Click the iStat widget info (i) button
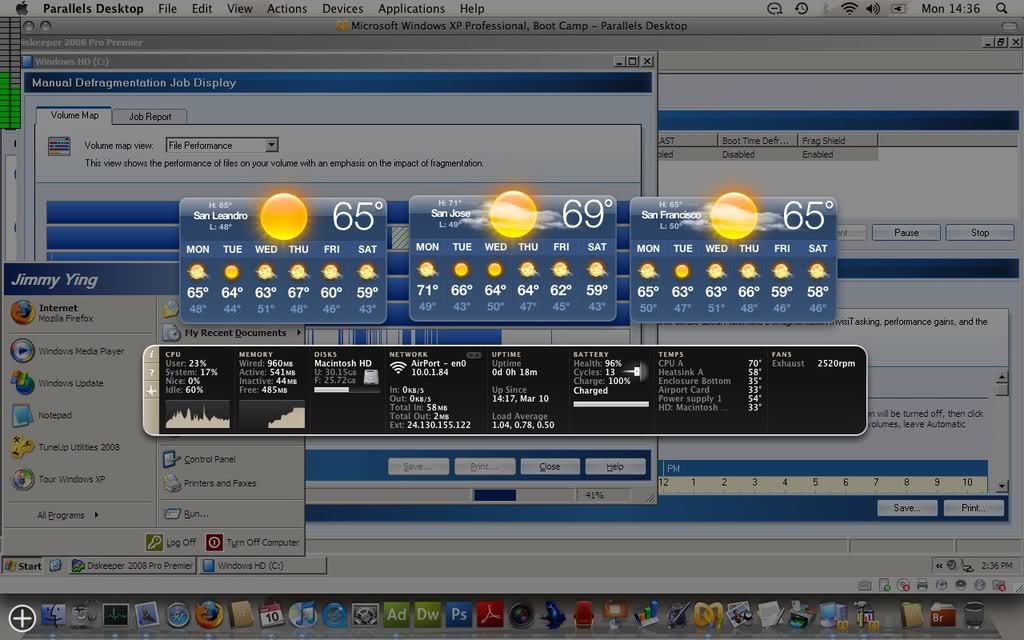The image size is (1024, 640). [x=152, y=354]
